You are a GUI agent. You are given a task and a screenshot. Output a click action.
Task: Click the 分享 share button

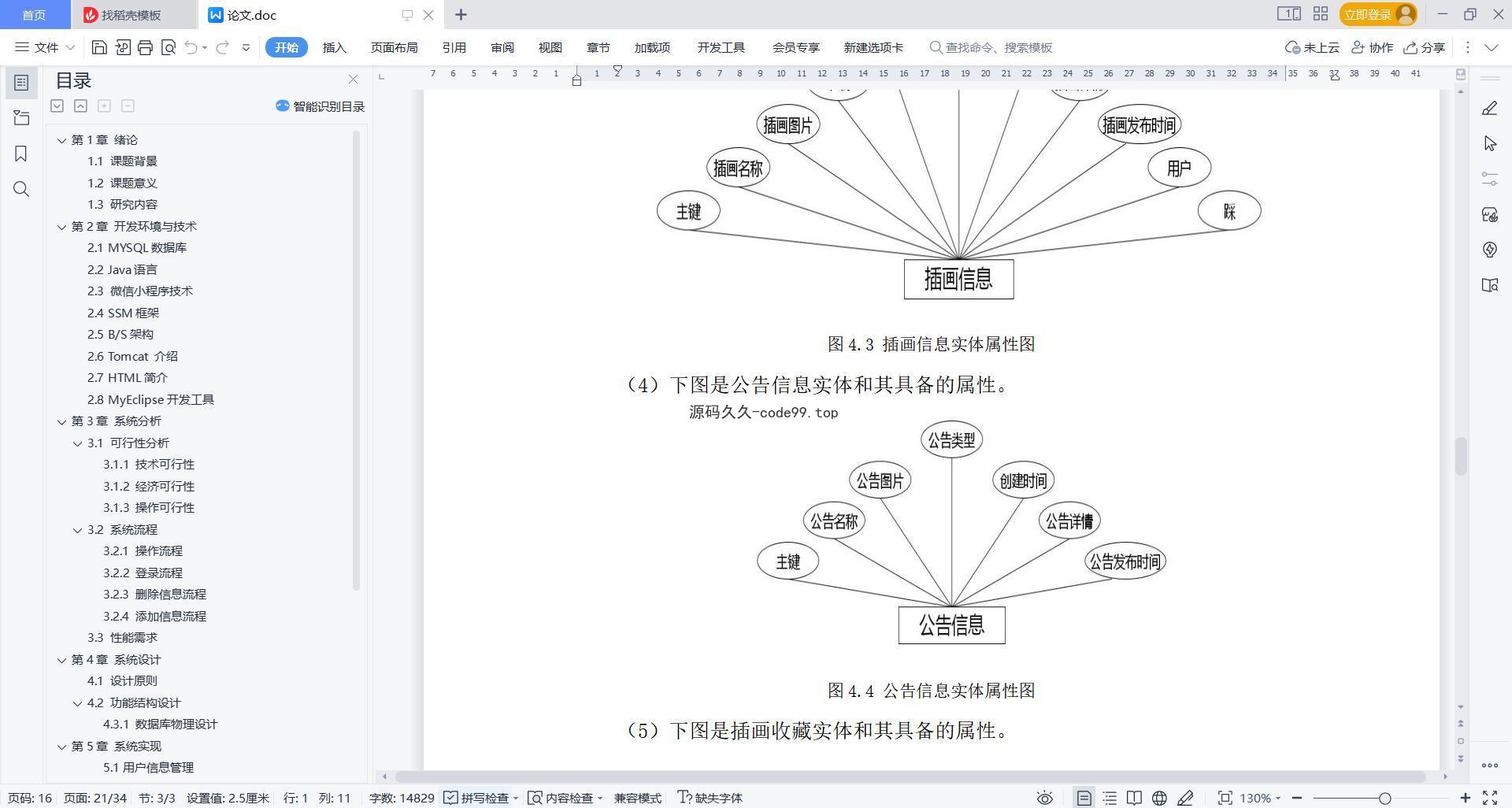[x=1425, y=47]
